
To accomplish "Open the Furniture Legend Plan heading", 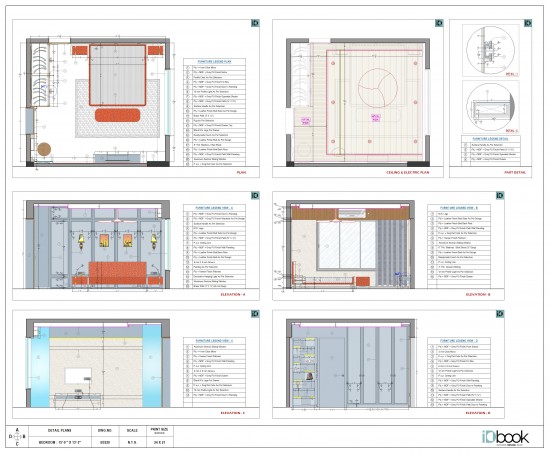I will (x=214, y=61).
